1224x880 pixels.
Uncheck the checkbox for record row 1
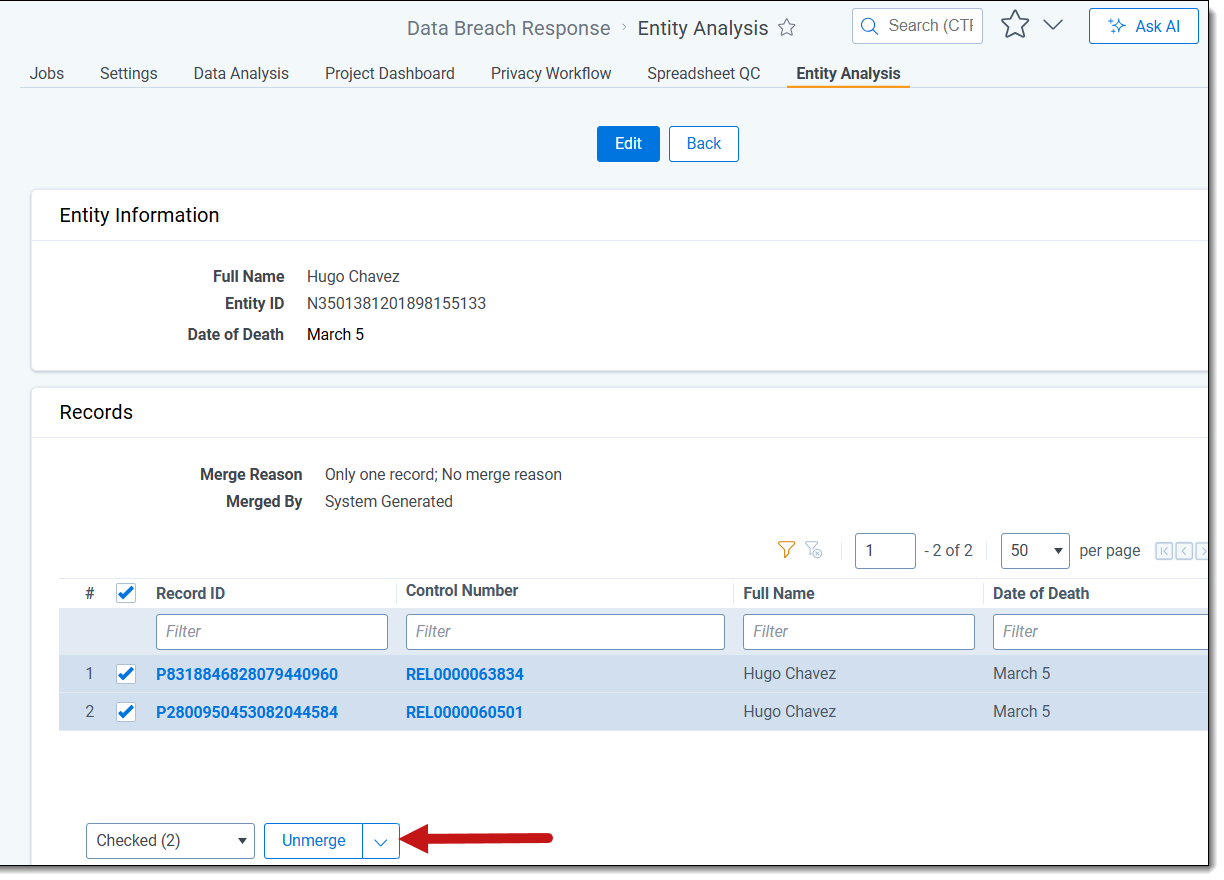coord(126,674)
